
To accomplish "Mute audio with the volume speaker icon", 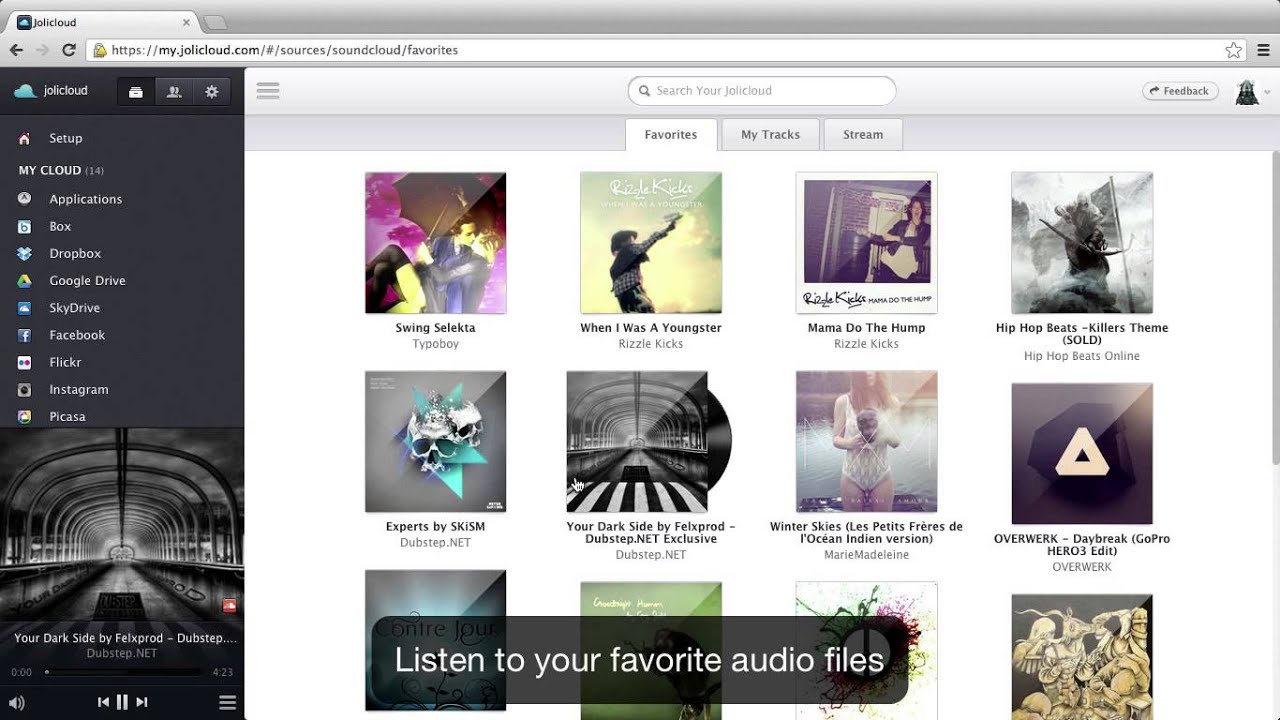I will tap(17, 703).
